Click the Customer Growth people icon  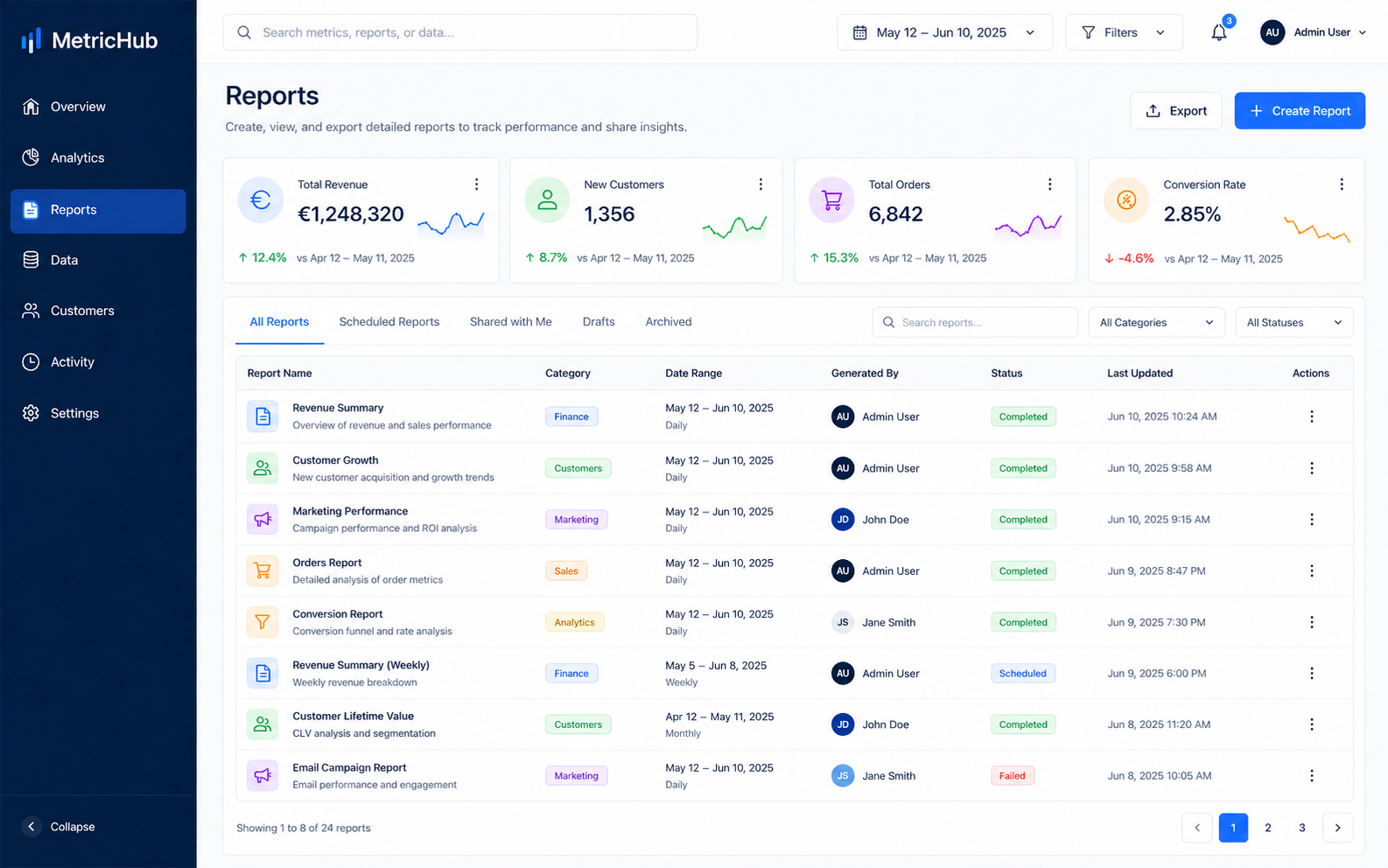263,468
